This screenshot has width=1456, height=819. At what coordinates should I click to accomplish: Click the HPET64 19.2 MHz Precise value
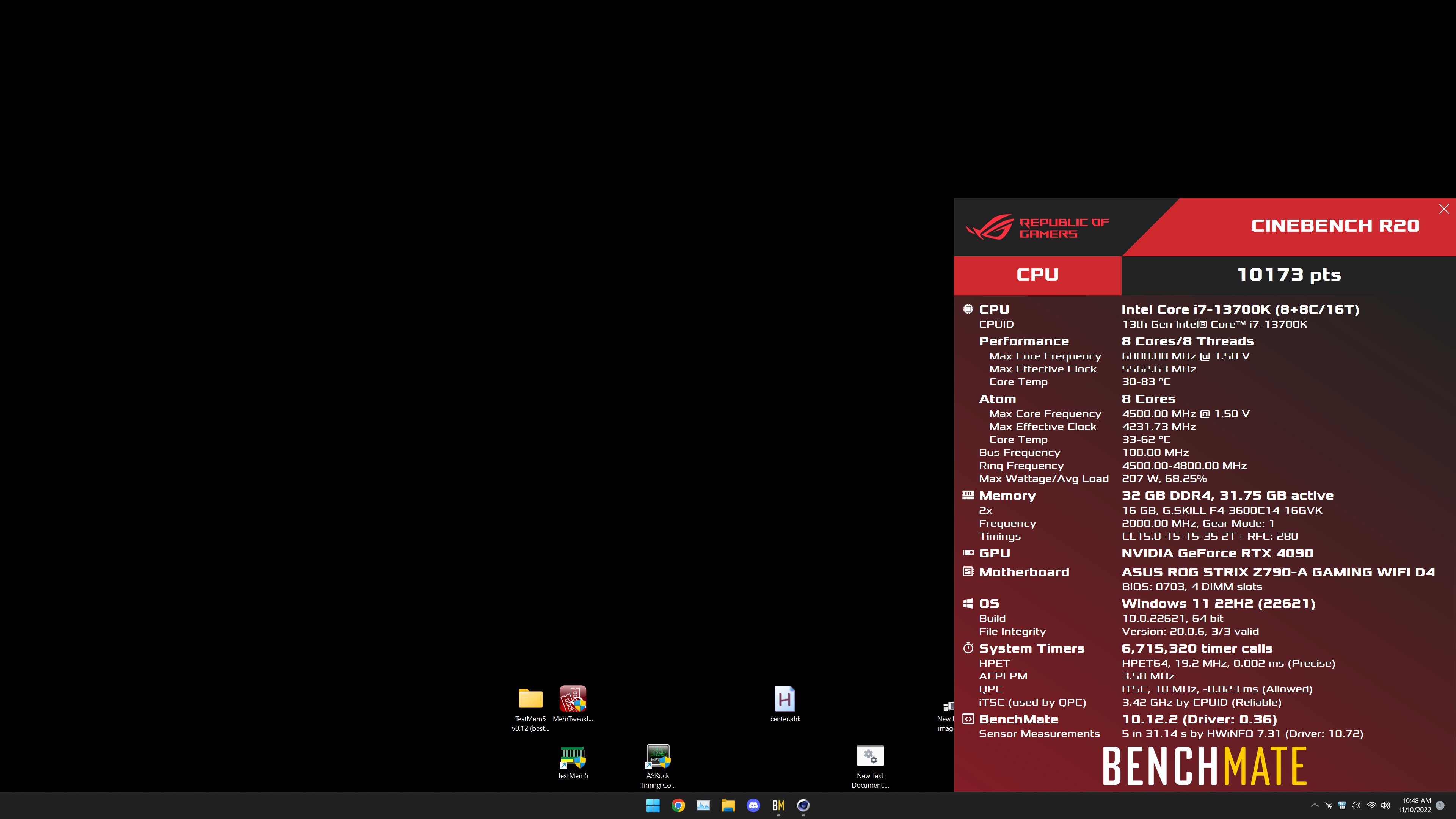pyautogui.click(x=1229, y=663)
